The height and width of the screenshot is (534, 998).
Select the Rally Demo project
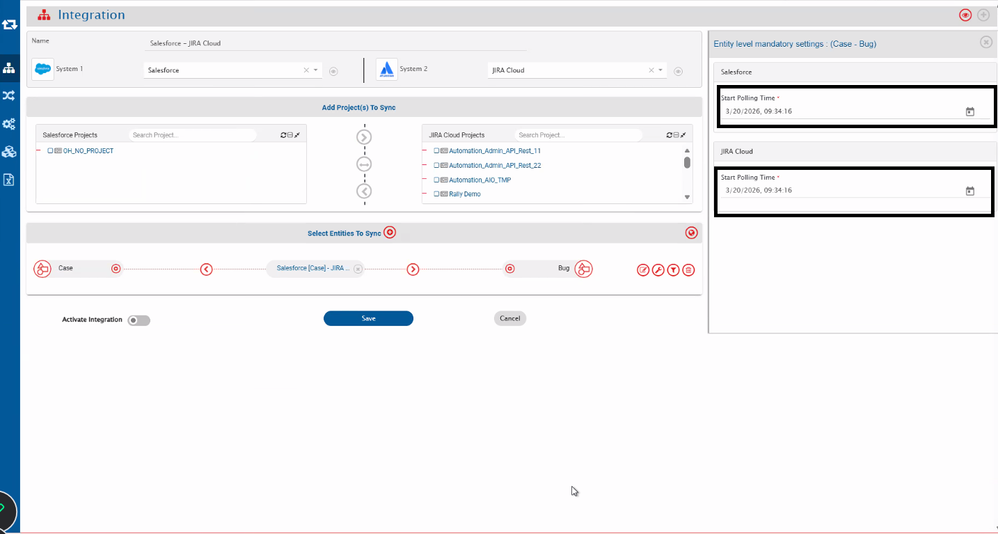[465, 194]
